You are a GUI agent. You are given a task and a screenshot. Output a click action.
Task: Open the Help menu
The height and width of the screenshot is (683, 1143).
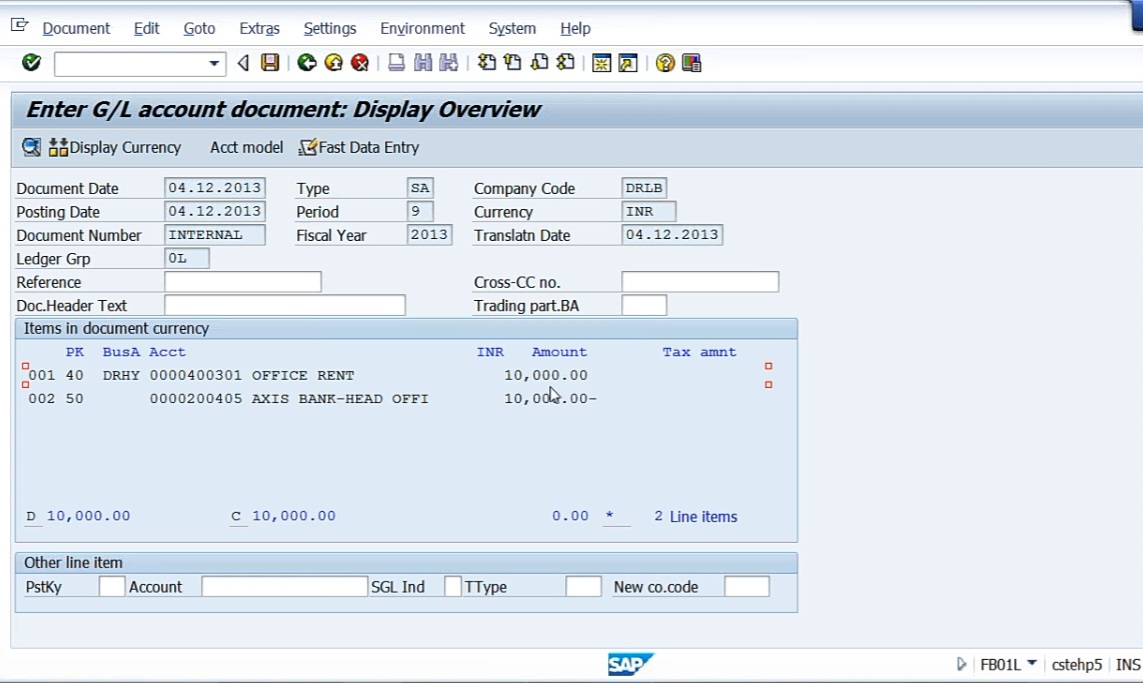click(x=575, y=28)
